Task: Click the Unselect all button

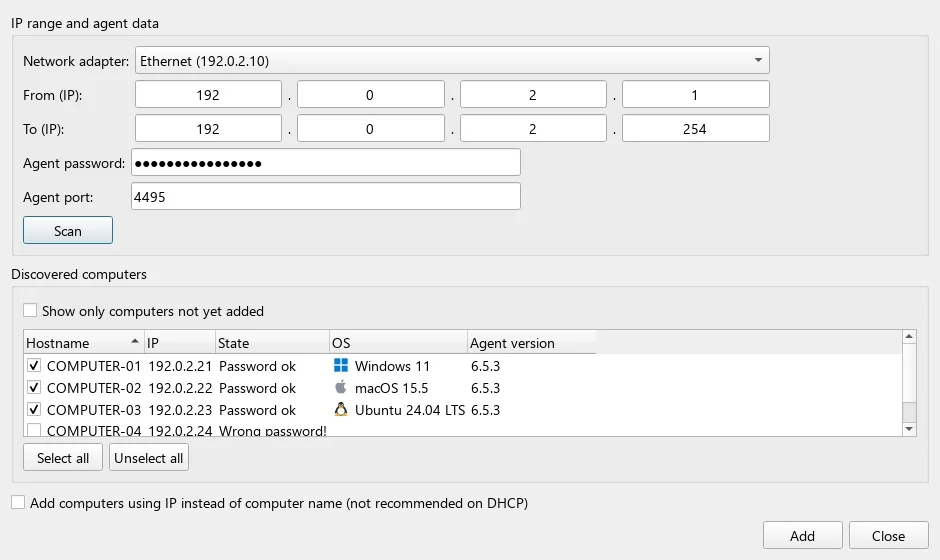Action: [x=149, y=457]
